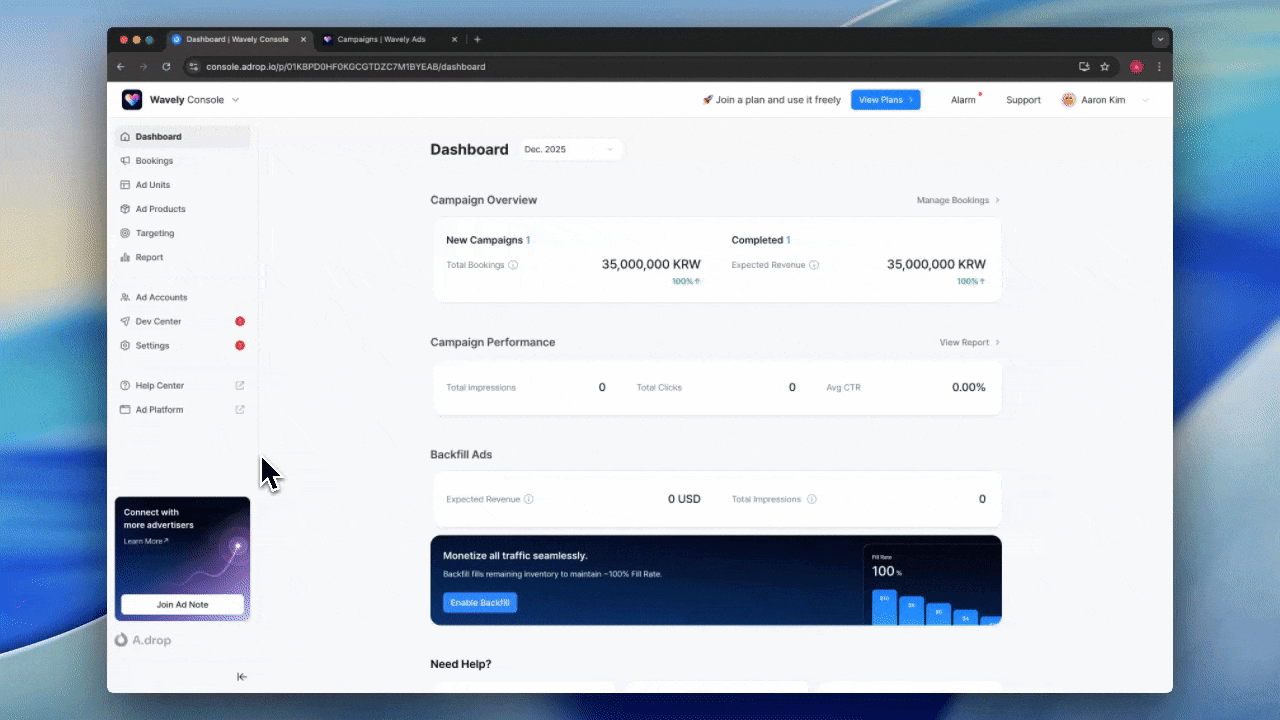1280x720 pixels.
Task: Click the View Plans button
Action: click(885, 100)
